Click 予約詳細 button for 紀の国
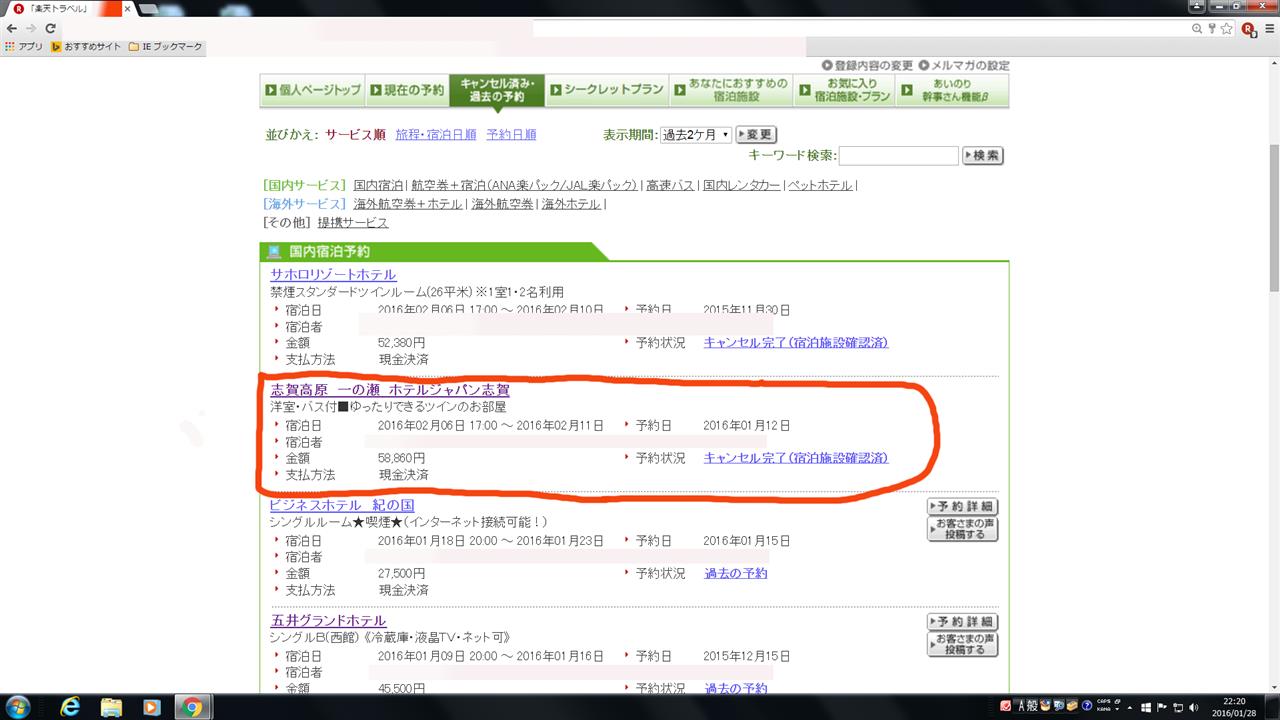Screen dimensions: 1280x720 tap(962, 507)
